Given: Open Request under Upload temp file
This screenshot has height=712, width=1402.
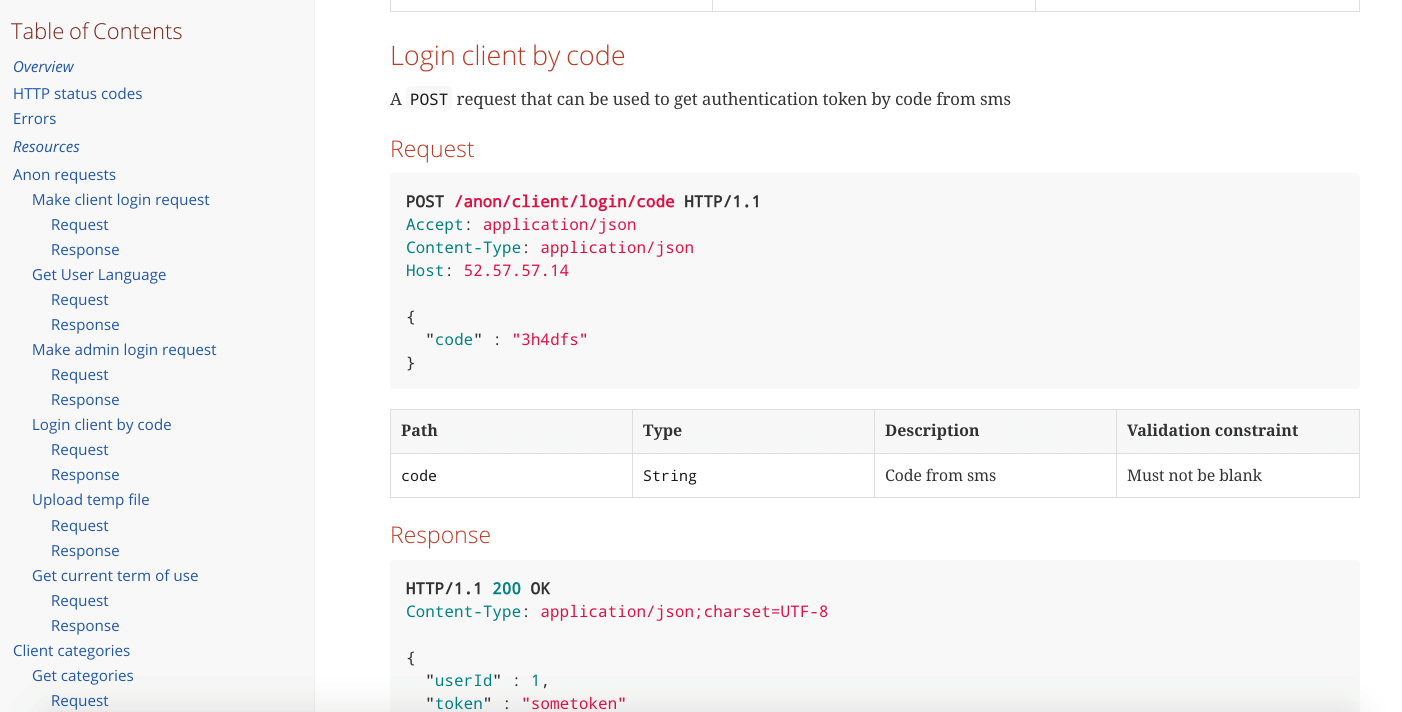Looking at the screenshot, I should (x=79, y=526).
